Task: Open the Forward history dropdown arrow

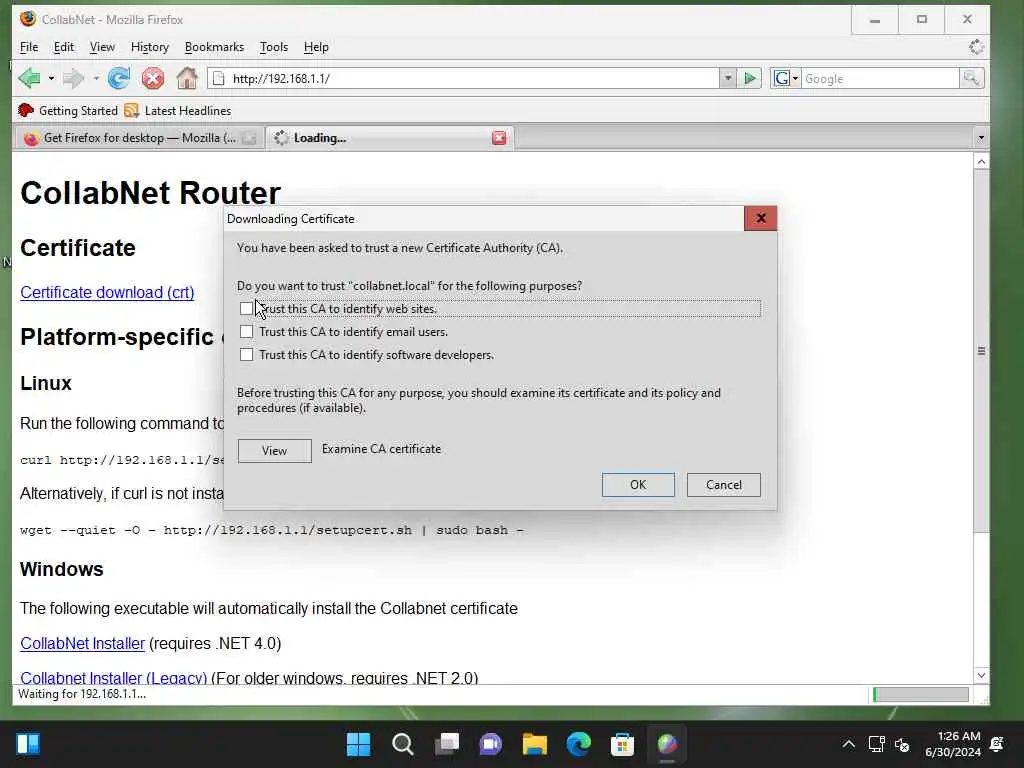Action: click(96, 78)
